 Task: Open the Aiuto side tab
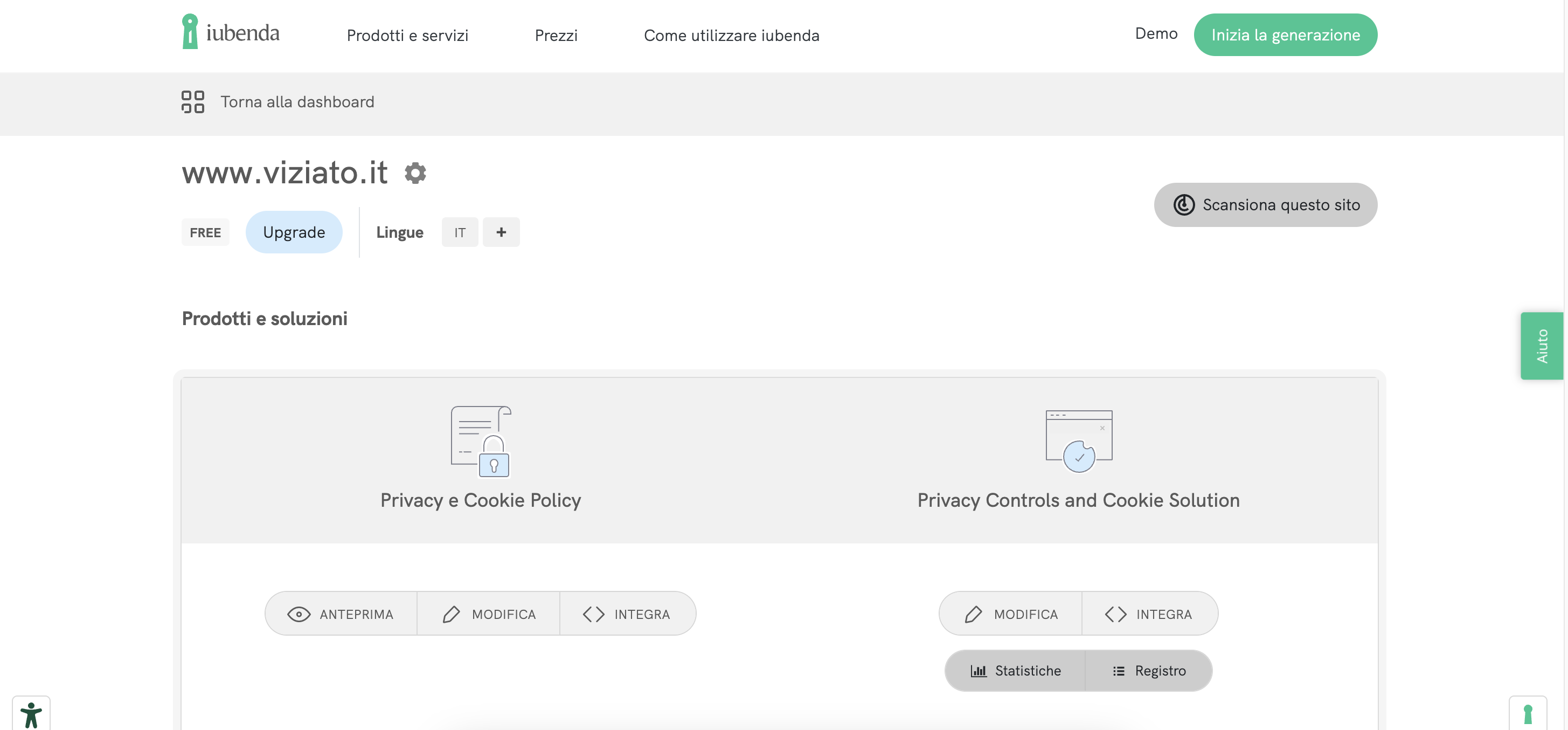coord(1541,345)
